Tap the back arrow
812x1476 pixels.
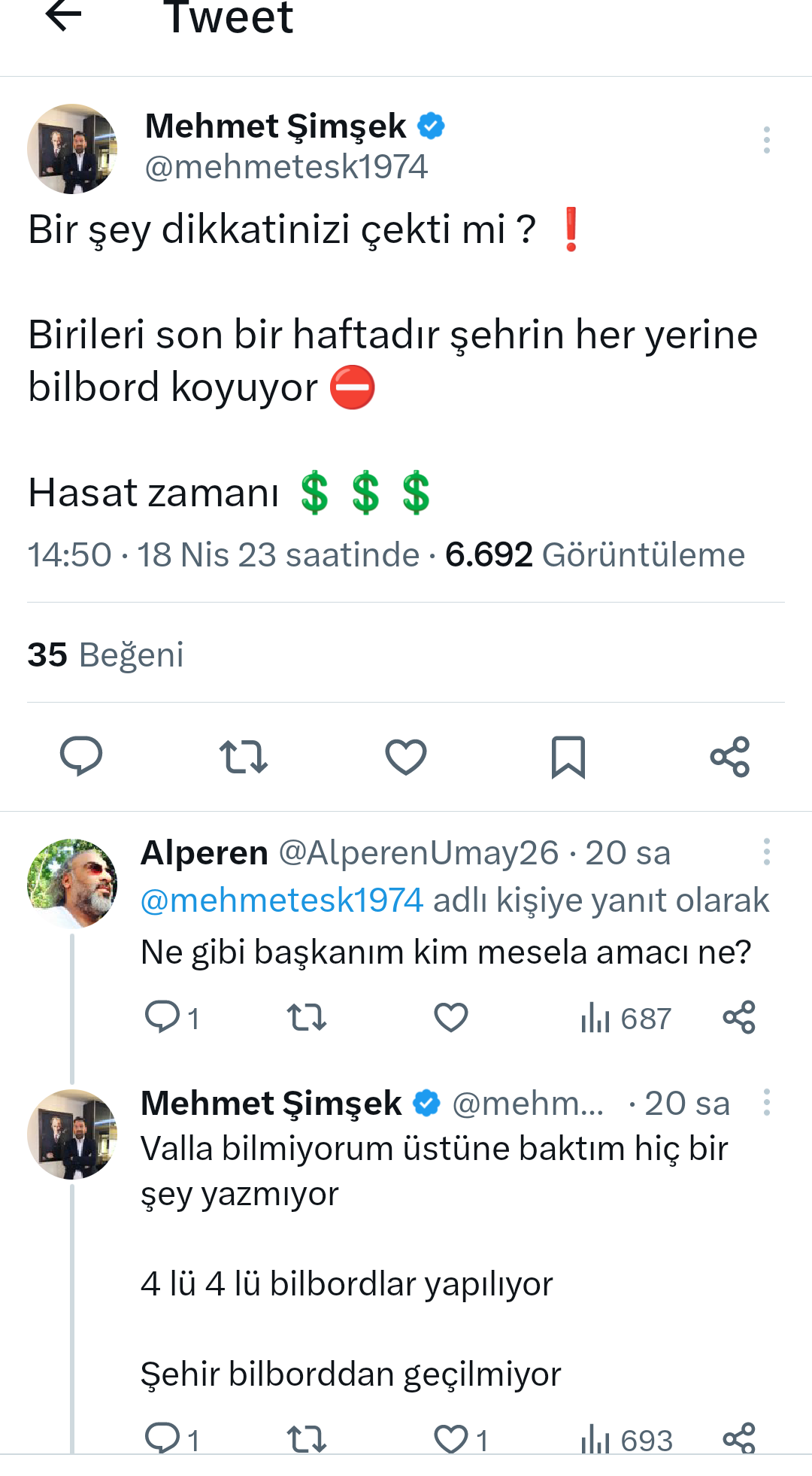[63, 16]
